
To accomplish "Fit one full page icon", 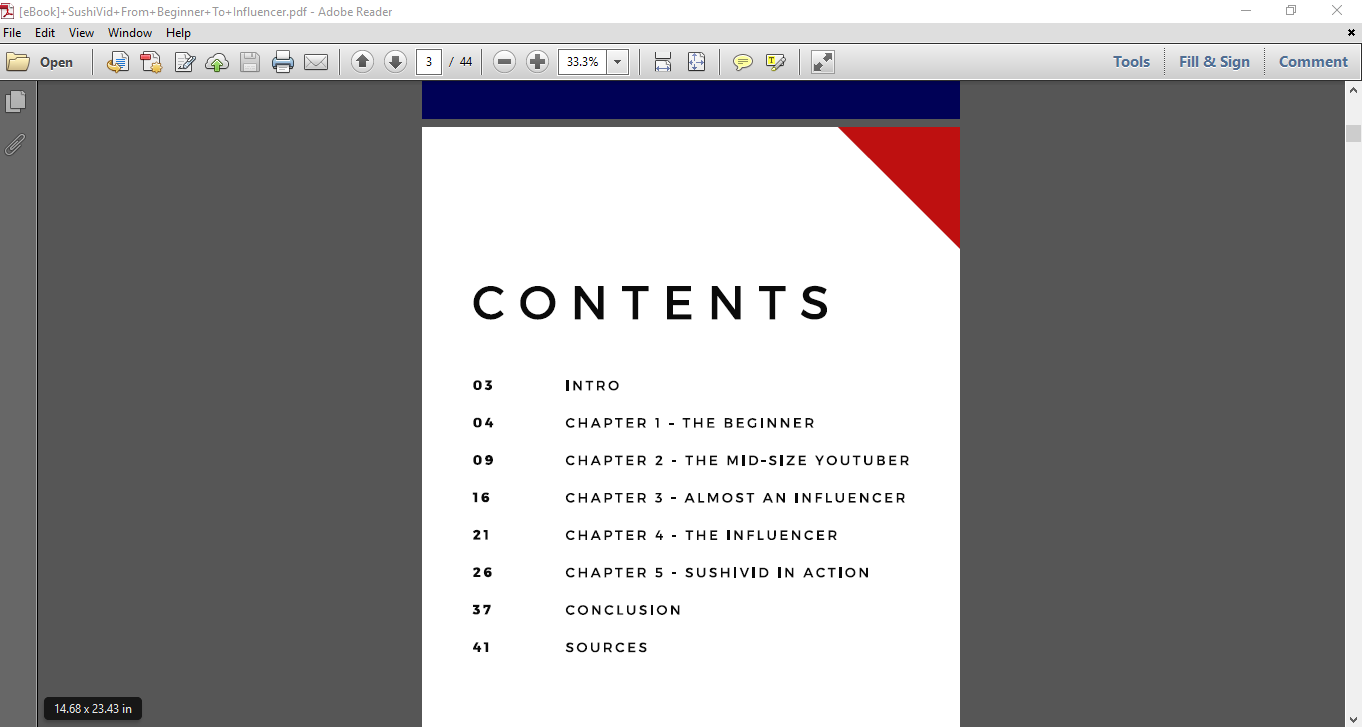I will 697,62.
